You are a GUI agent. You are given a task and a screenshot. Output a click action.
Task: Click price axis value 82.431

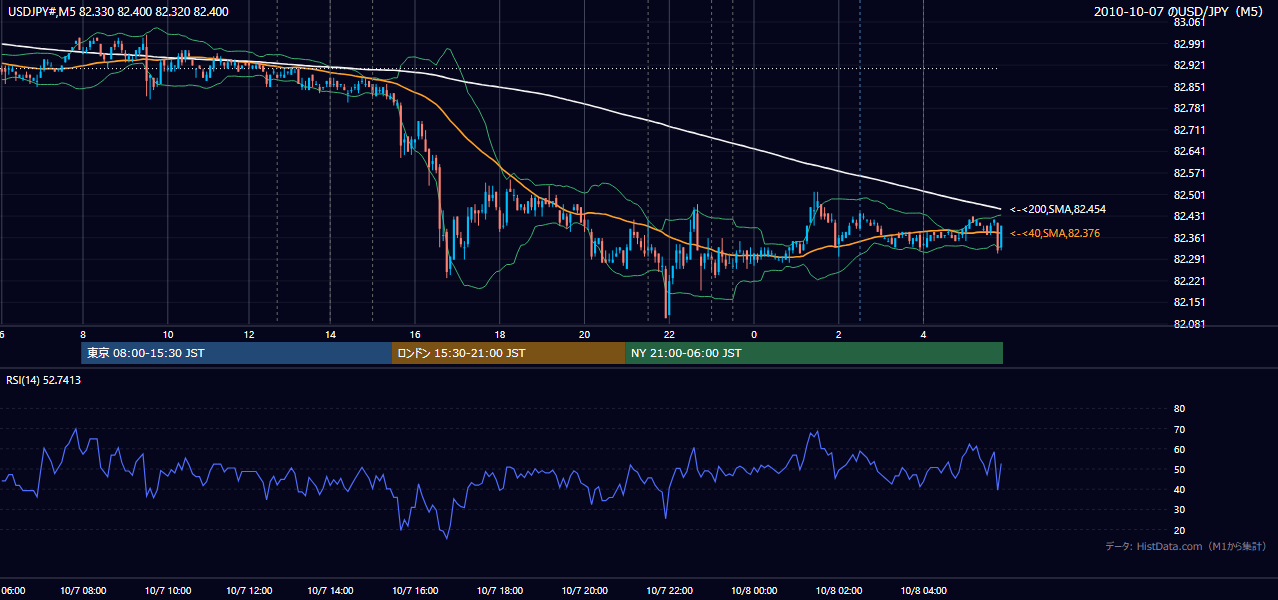1189,216
